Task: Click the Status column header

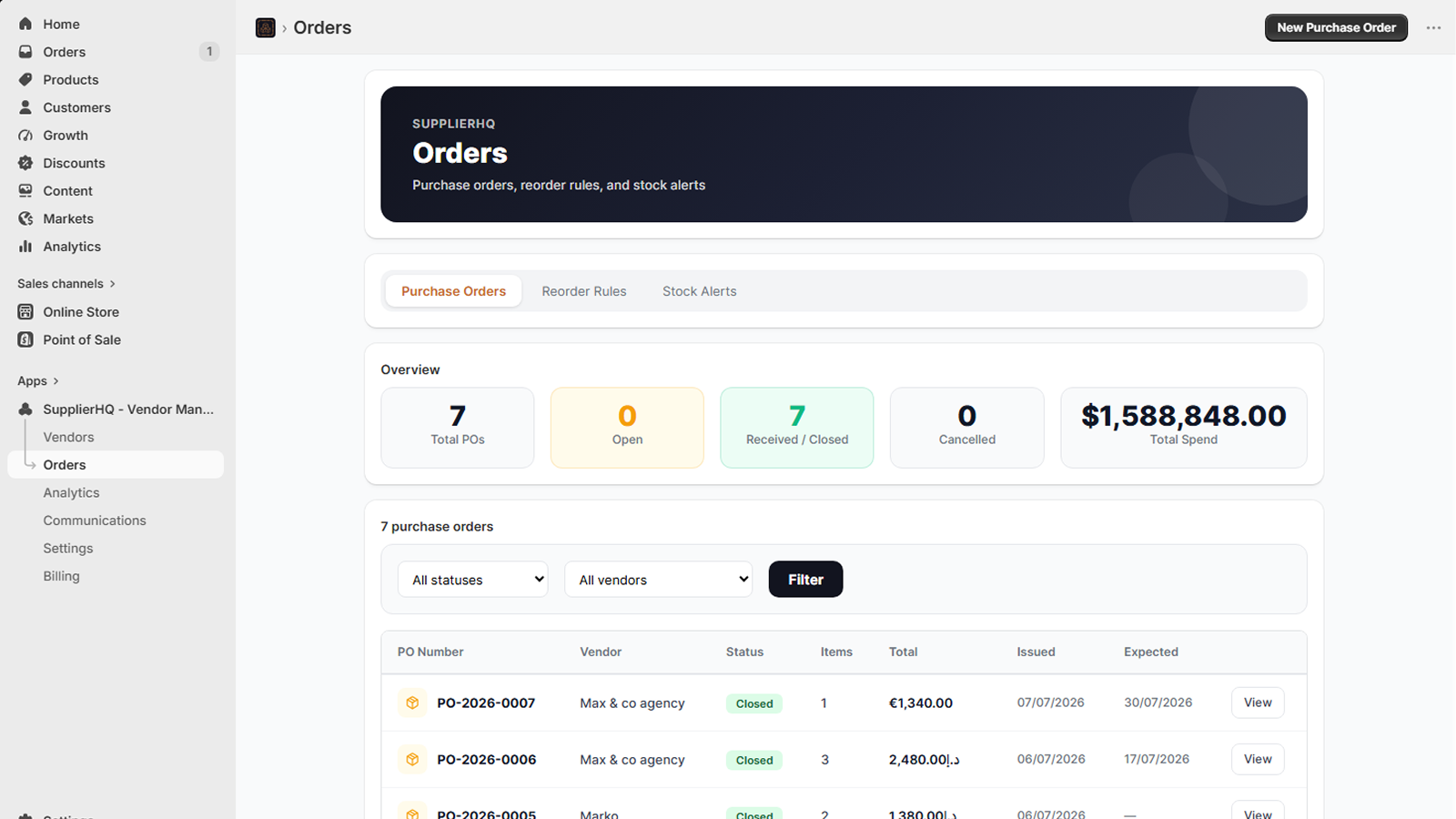Action: point(744,652)
